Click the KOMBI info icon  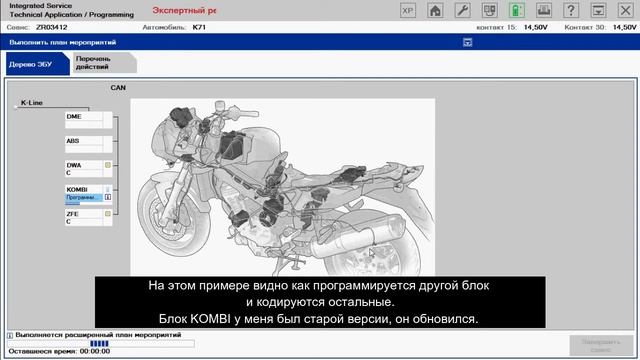108,197
